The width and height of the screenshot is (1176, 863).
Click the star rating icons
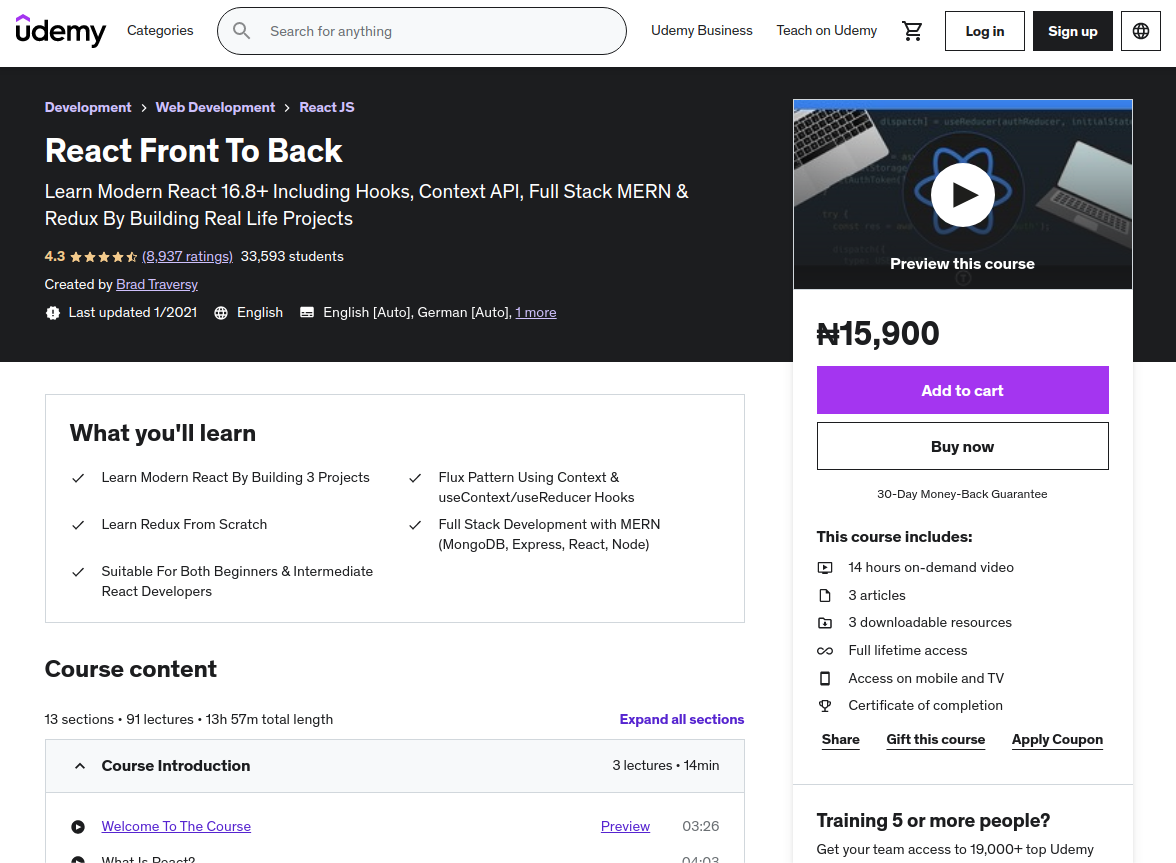104,256
